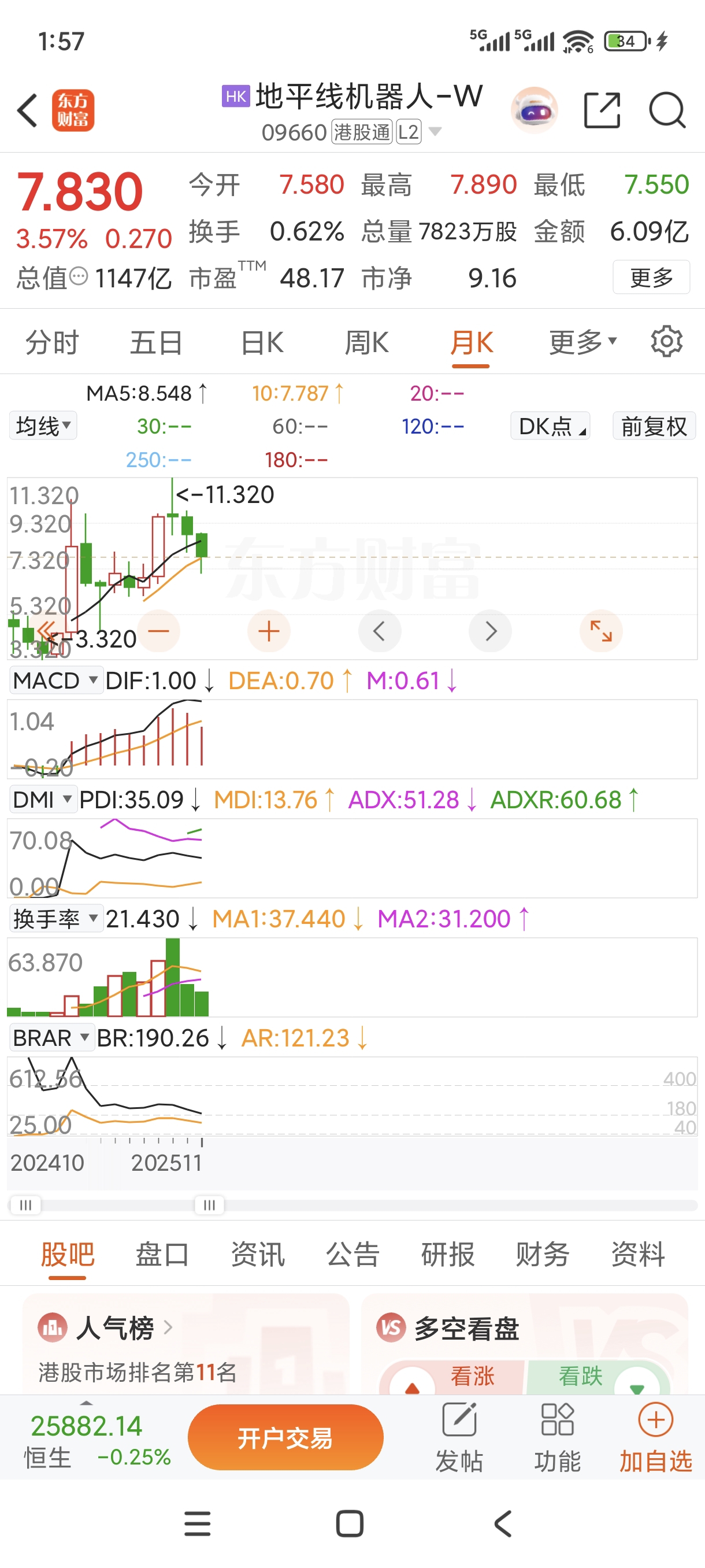
Task: Tap current price 7.830
Action: (x=80, y=192)
